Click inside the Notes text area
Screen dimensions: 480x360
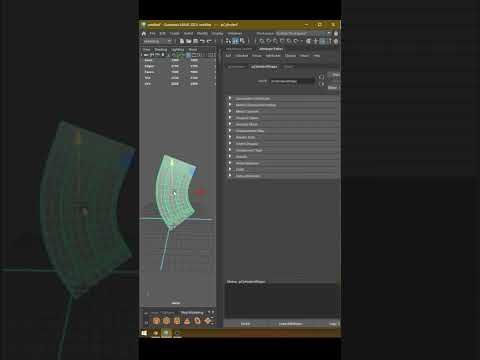coord(282,301)
